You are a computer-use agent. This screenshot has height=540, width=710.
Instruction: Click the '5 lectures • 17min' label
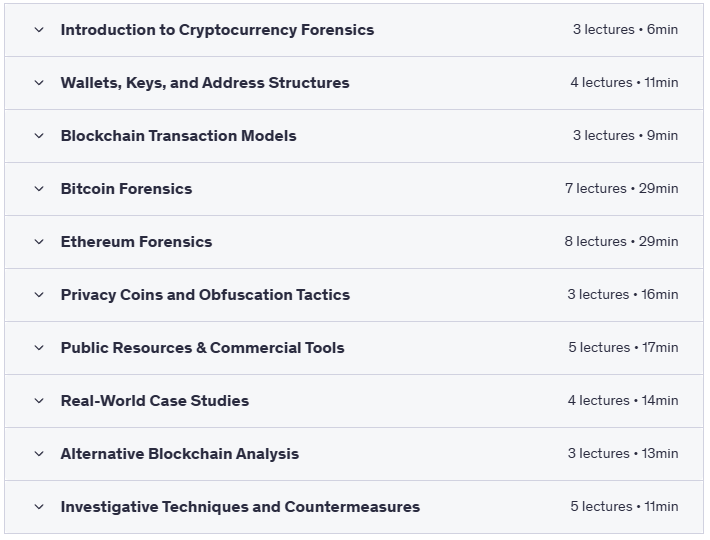tap(623, 348)
